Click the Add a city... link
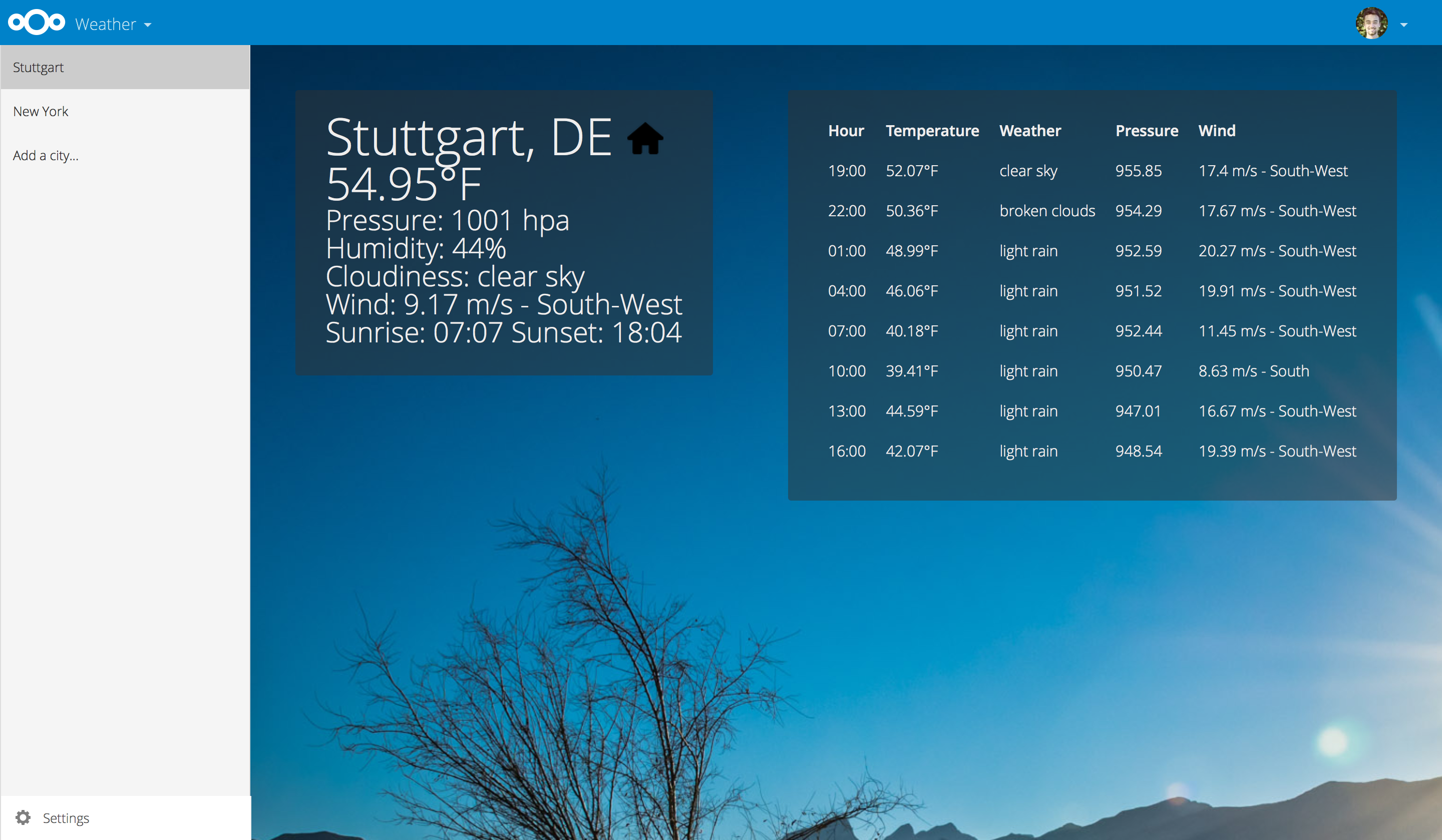 (46, 155)
